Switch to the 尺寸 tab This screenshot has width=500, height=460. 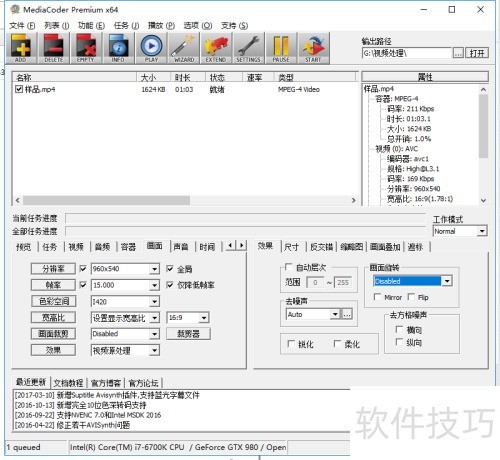(292, 247)
